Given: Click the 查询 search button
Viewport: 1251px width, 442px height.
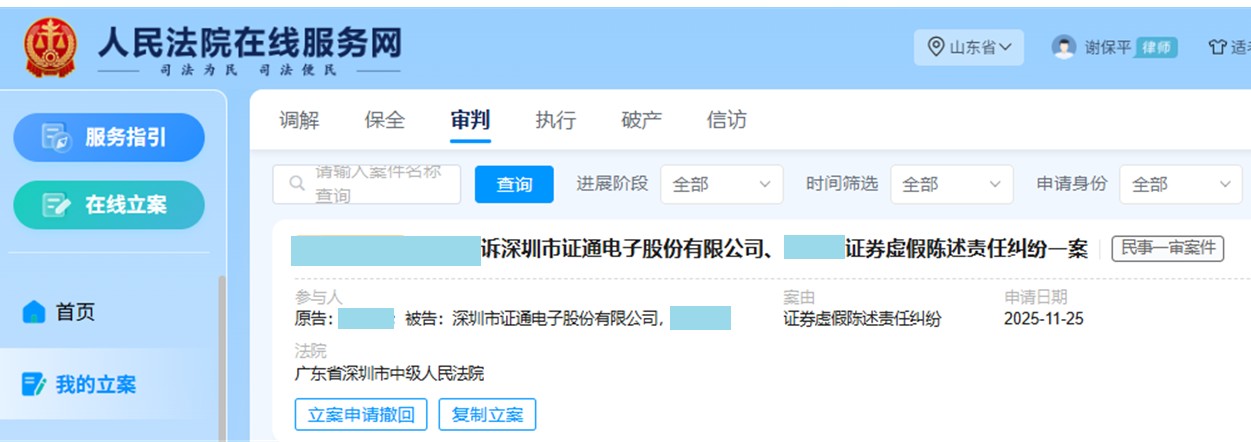Looking at the screenshot, I should point(514,184).
